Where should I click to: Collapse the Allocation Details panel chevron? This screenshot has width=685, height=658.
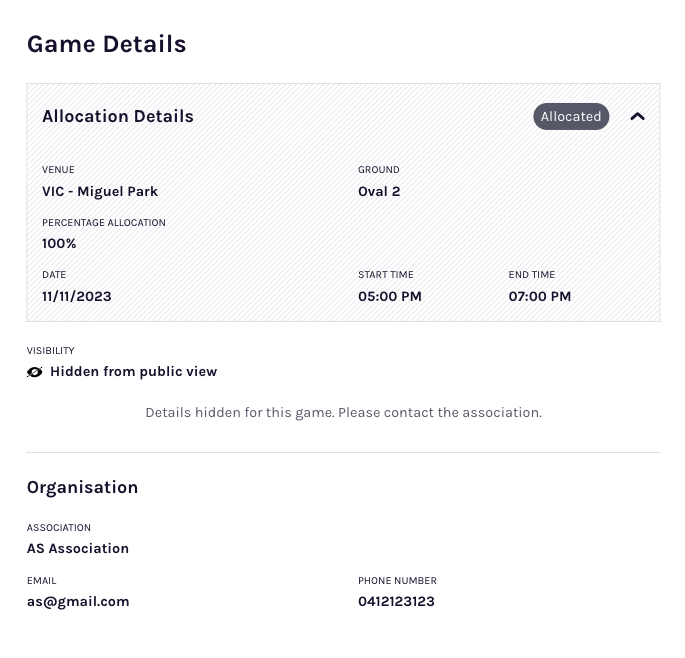637,117
